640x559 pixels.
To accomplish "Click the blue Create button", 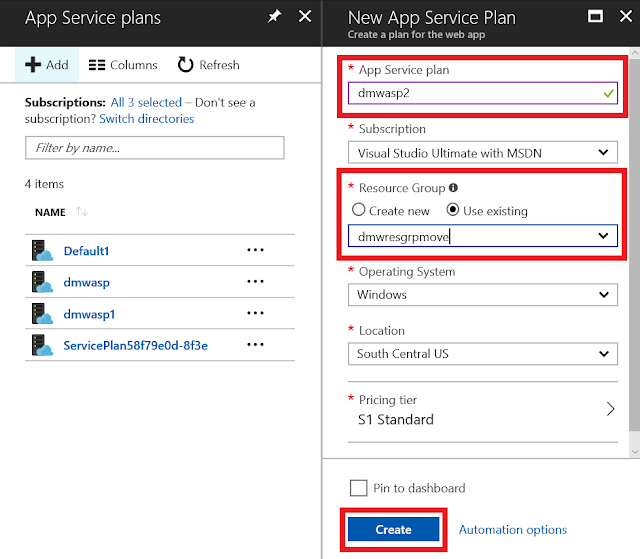I will [x=393, y=530].
